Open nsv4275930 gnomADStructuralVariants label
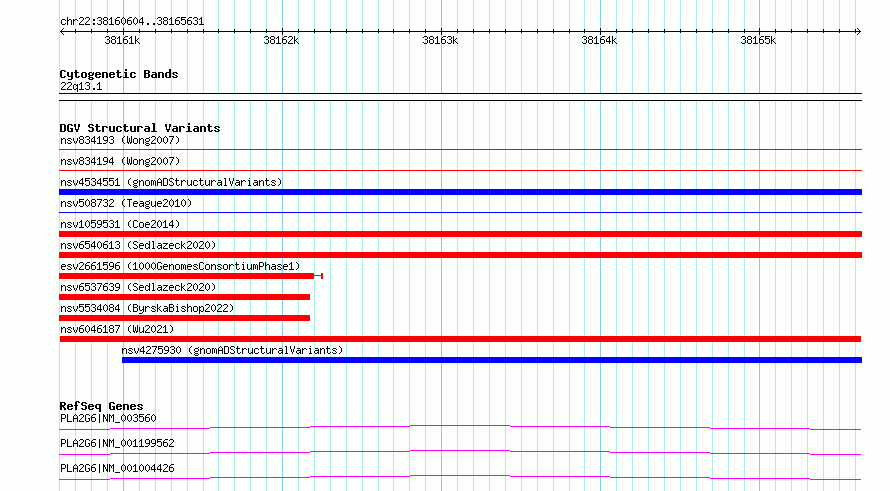The image size is (890, 491). 232,350
